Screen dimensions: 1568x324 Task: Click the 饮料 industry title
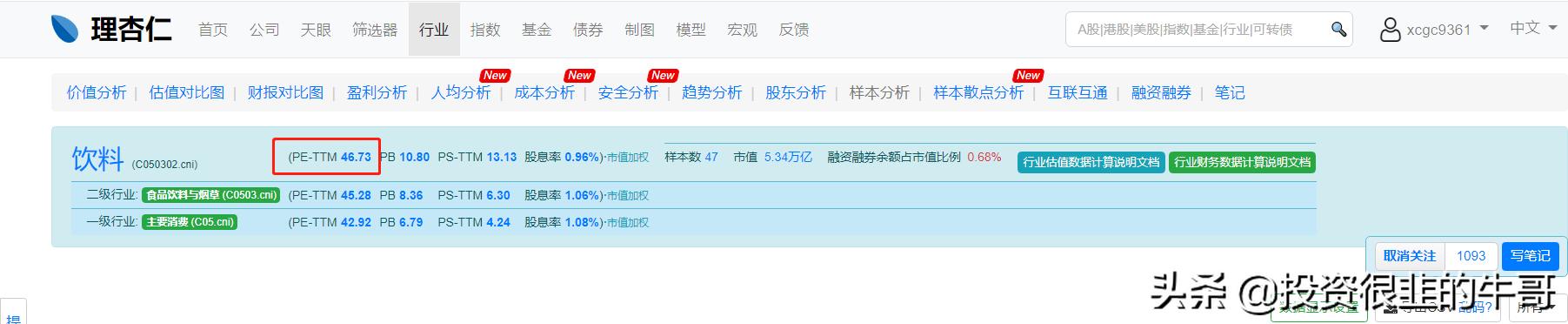[97, 159]
